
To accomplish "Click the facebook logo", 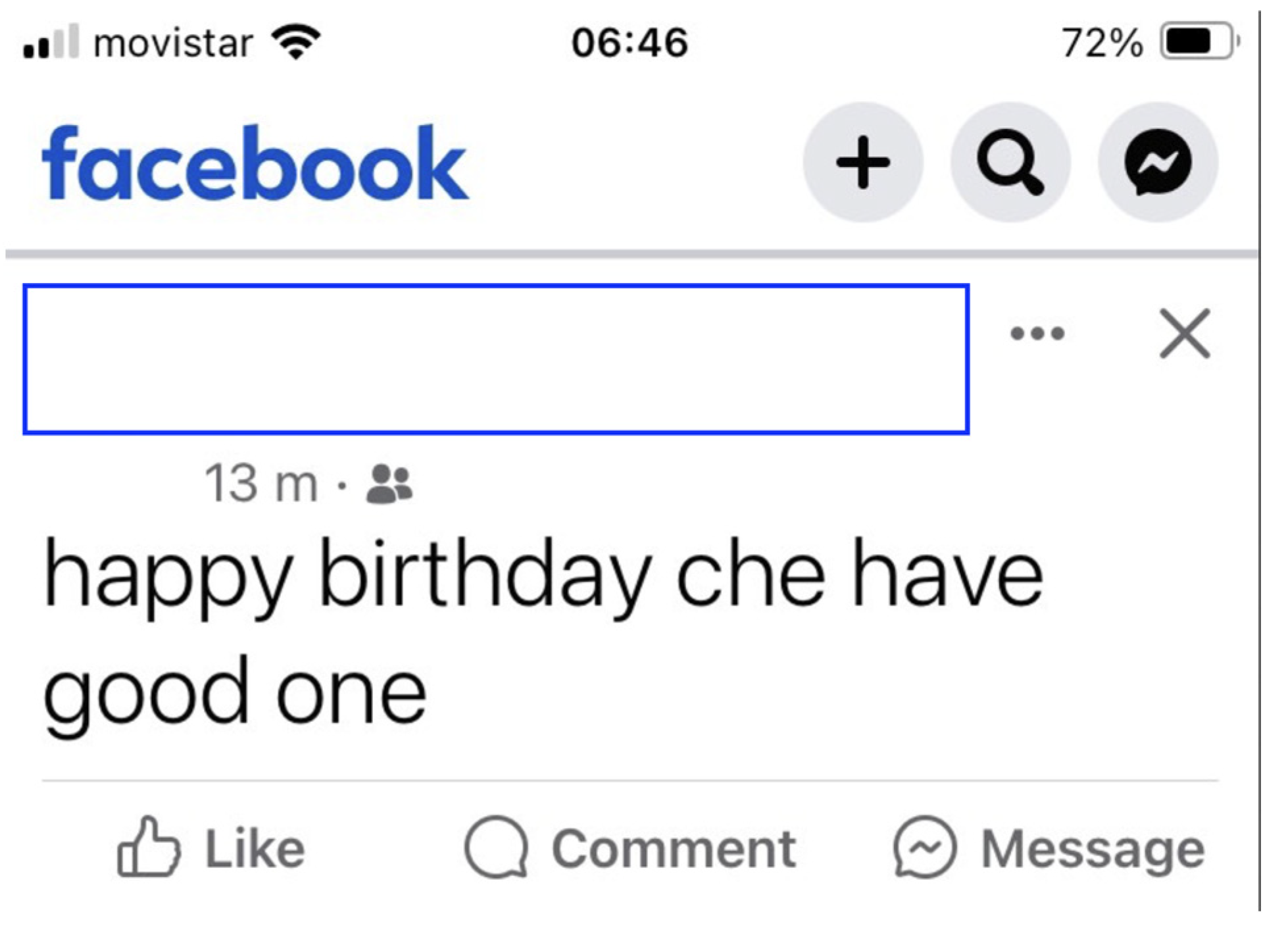I will (255, 163).
